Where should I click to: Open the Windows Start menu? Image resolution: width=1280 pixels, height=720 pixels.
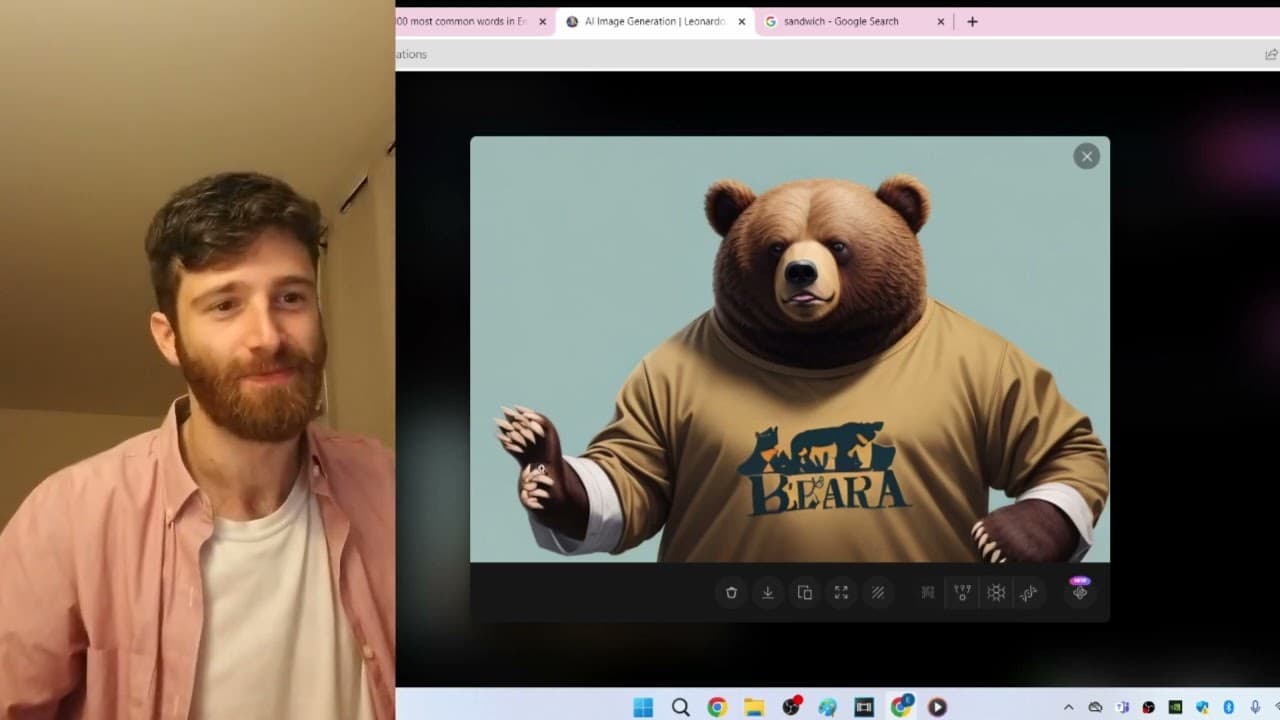(x=643, y=707)
